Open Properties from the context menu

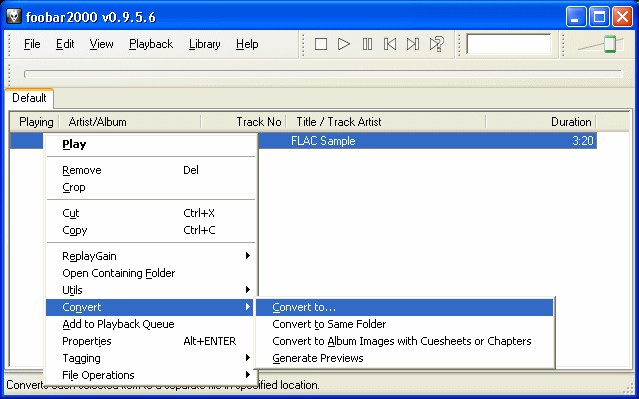[x=152, y=341]
